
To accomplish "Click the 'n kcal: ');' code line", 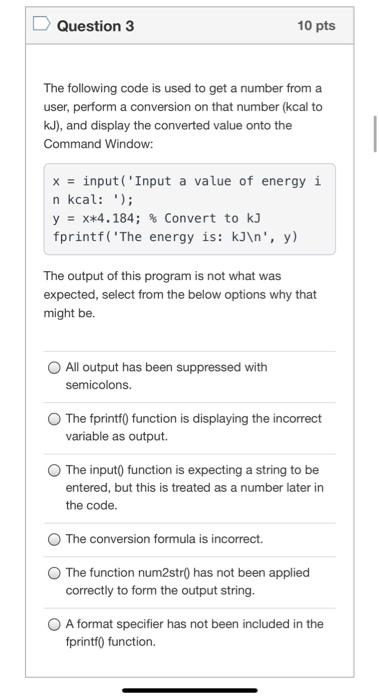I will 92,200.
